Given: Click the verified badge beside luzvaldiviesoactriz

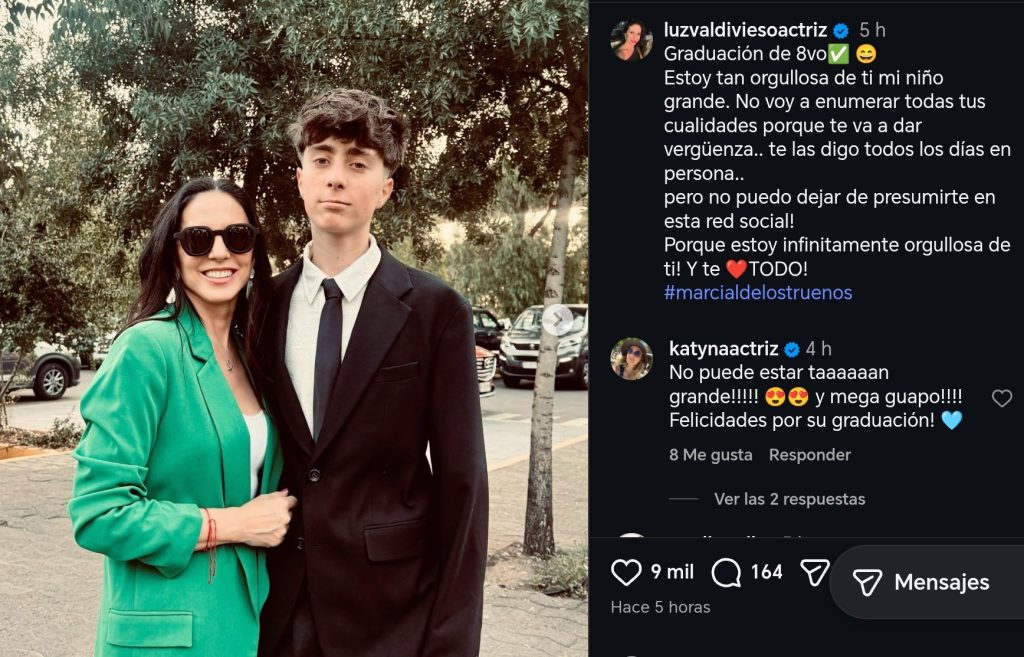Looking at the screenshot, I should (842, 31).
